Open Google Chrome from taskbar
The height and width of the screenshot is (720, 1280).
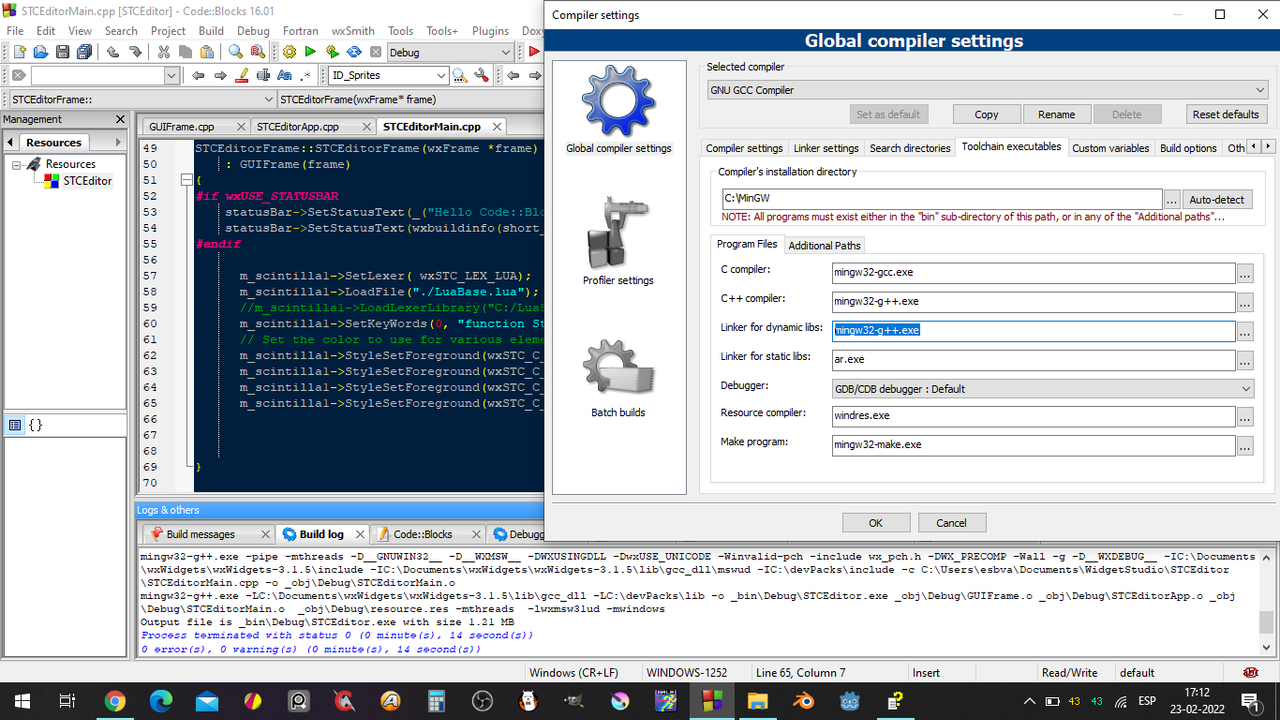(x=115, y=701)
